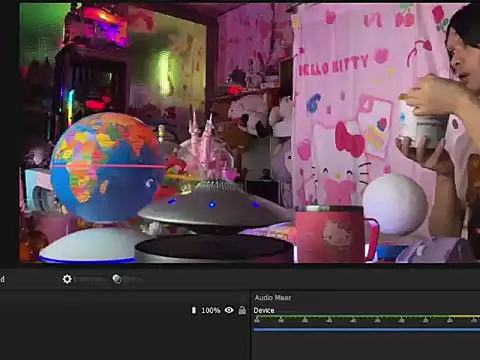
Task: Click the green Device audio level meter
Action: 367,316
